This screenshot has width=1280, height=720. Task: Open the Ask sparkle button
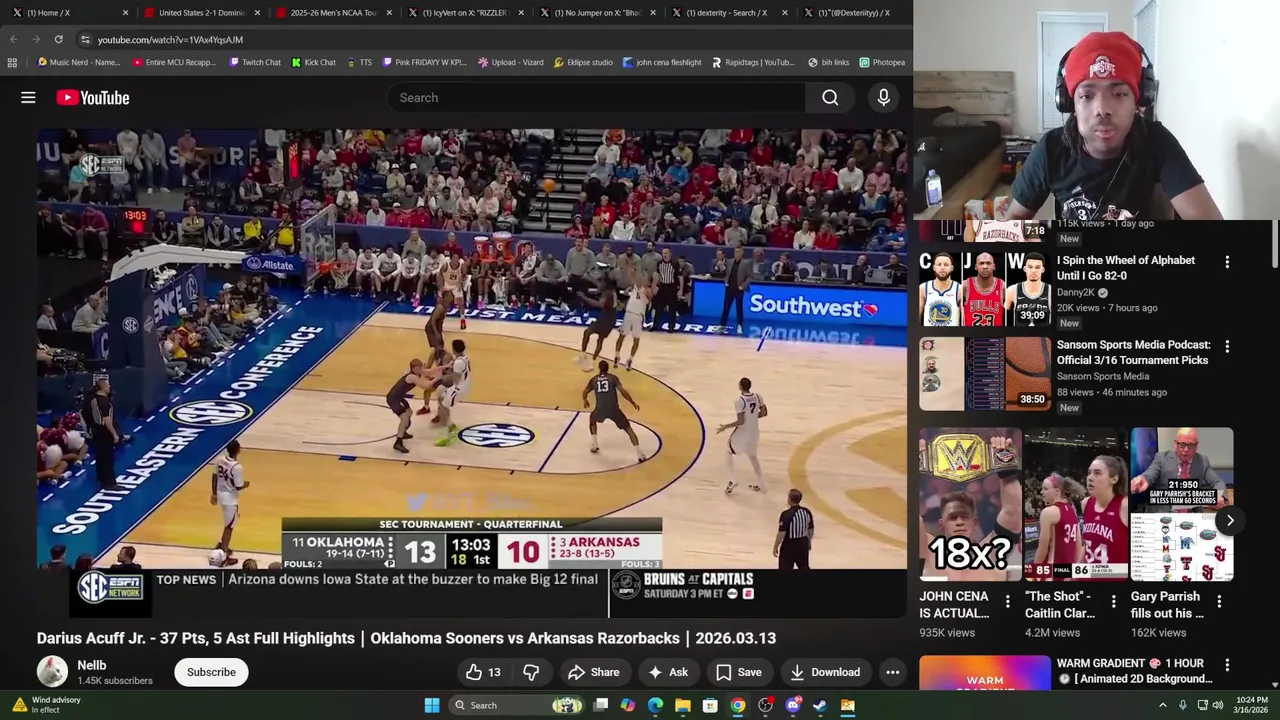pyautogui.click(x=668, y=672)
